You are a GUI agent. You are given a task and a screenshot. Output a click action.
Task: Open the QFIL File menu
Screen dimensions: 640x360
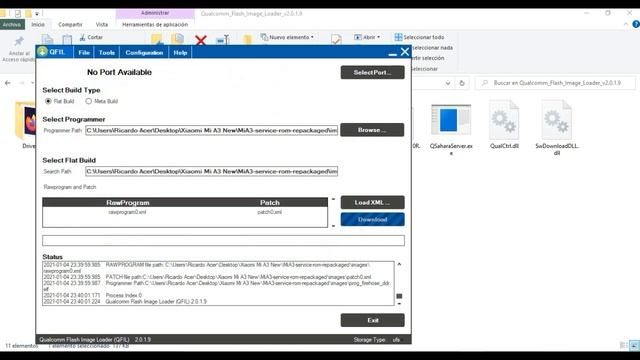click(84, 53)
